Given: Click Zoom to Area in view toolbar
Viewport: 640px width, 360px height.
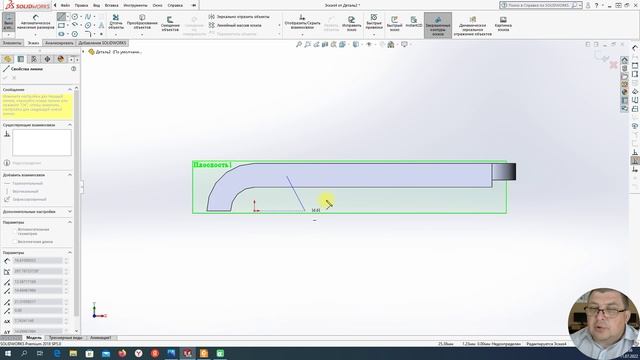Looking at the screenshot, I should click(x=307, y=44).
